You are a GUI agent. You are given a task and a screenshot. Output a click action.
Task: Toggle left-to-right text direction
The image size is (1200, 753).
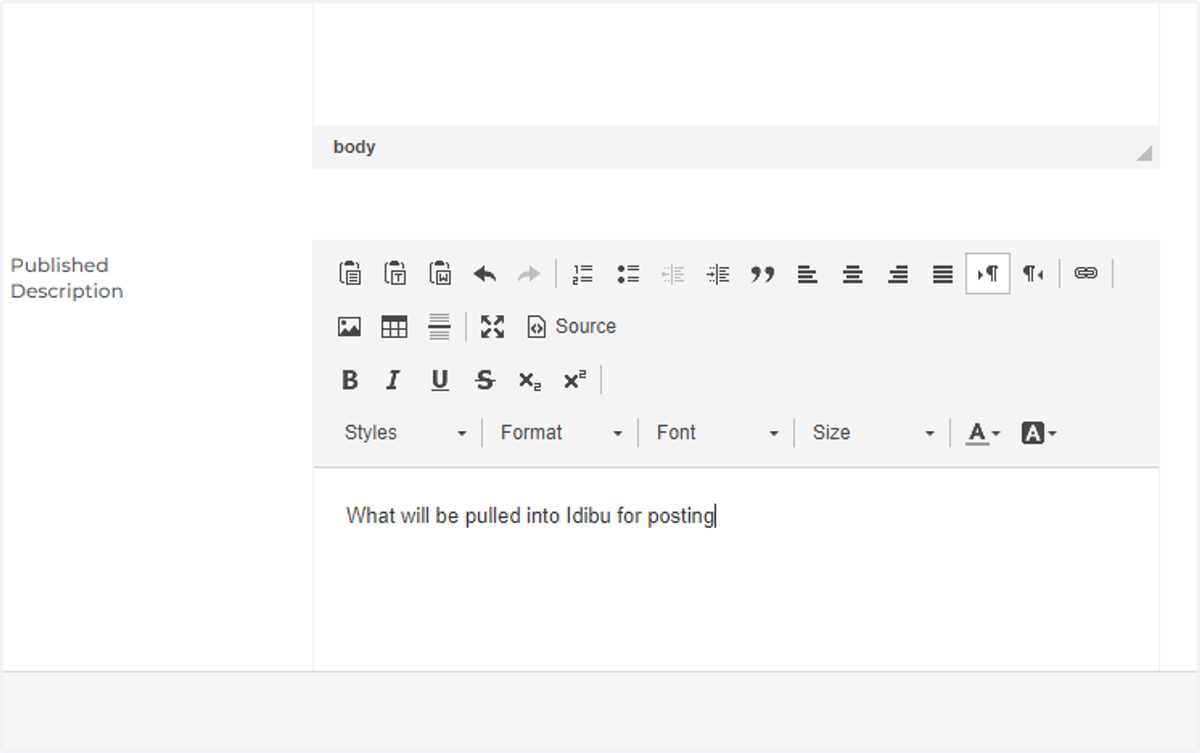(x=988, y=273)
